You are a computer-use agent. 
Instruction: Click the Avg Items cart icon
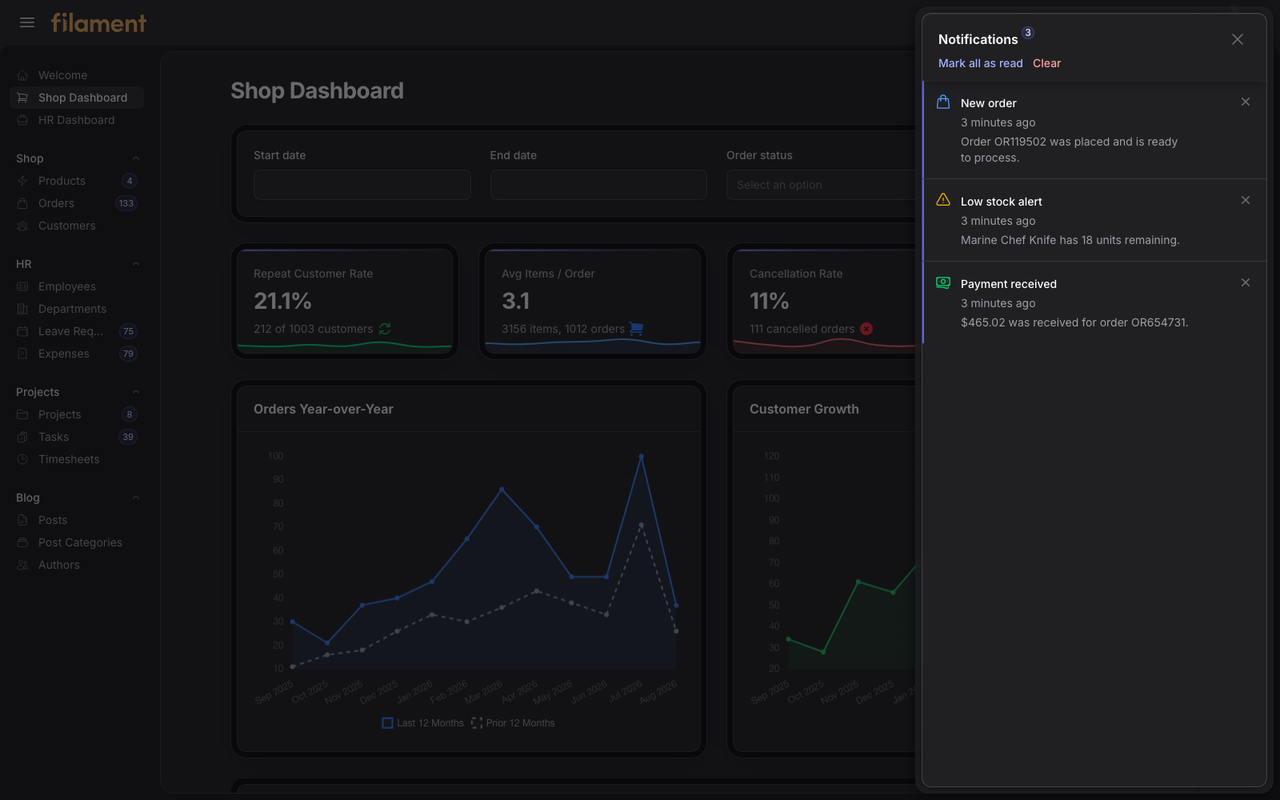[636, 329]
